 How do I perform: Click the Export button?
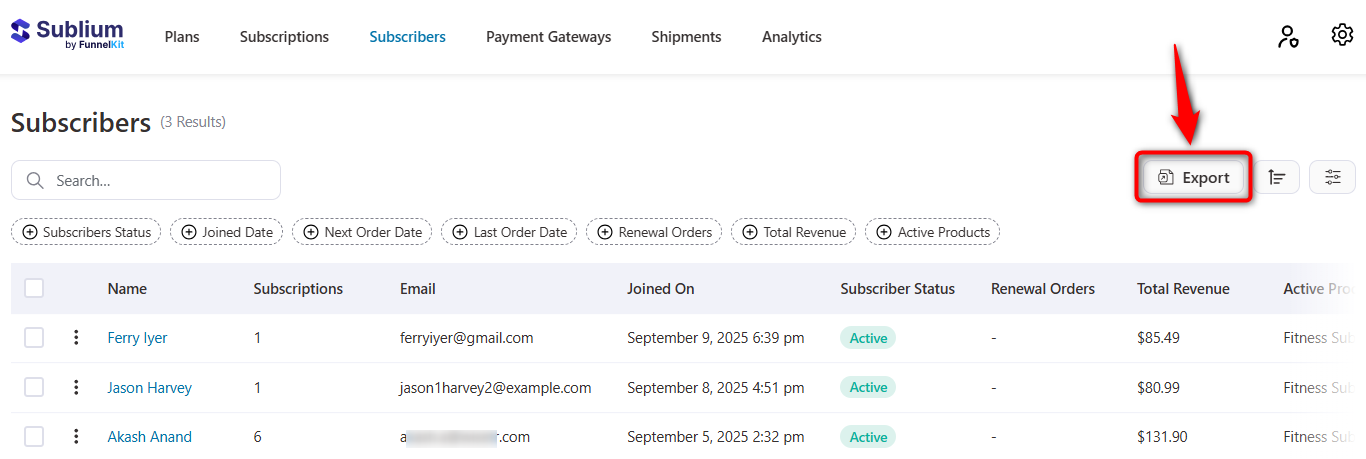pyautogui.click(x=1194, y=178)
